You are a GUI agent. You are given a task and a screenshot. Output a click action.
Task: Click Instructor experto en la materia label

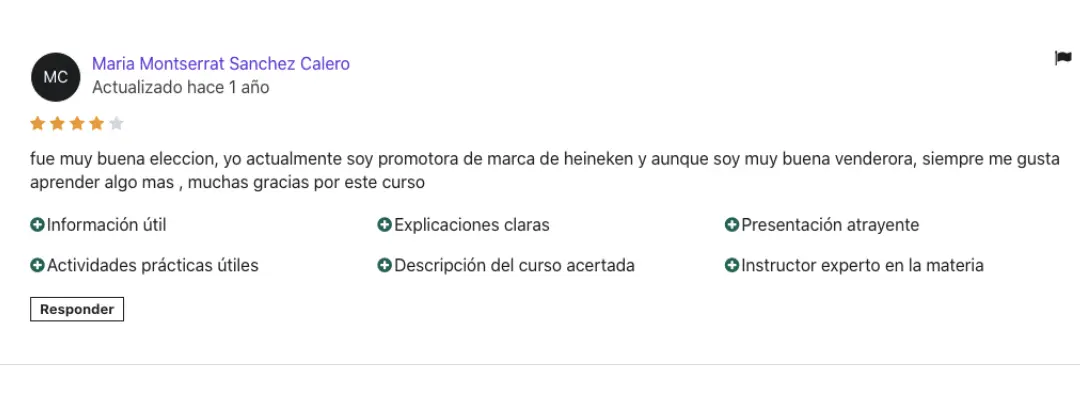pyautogui.click(x=863, y=265)
